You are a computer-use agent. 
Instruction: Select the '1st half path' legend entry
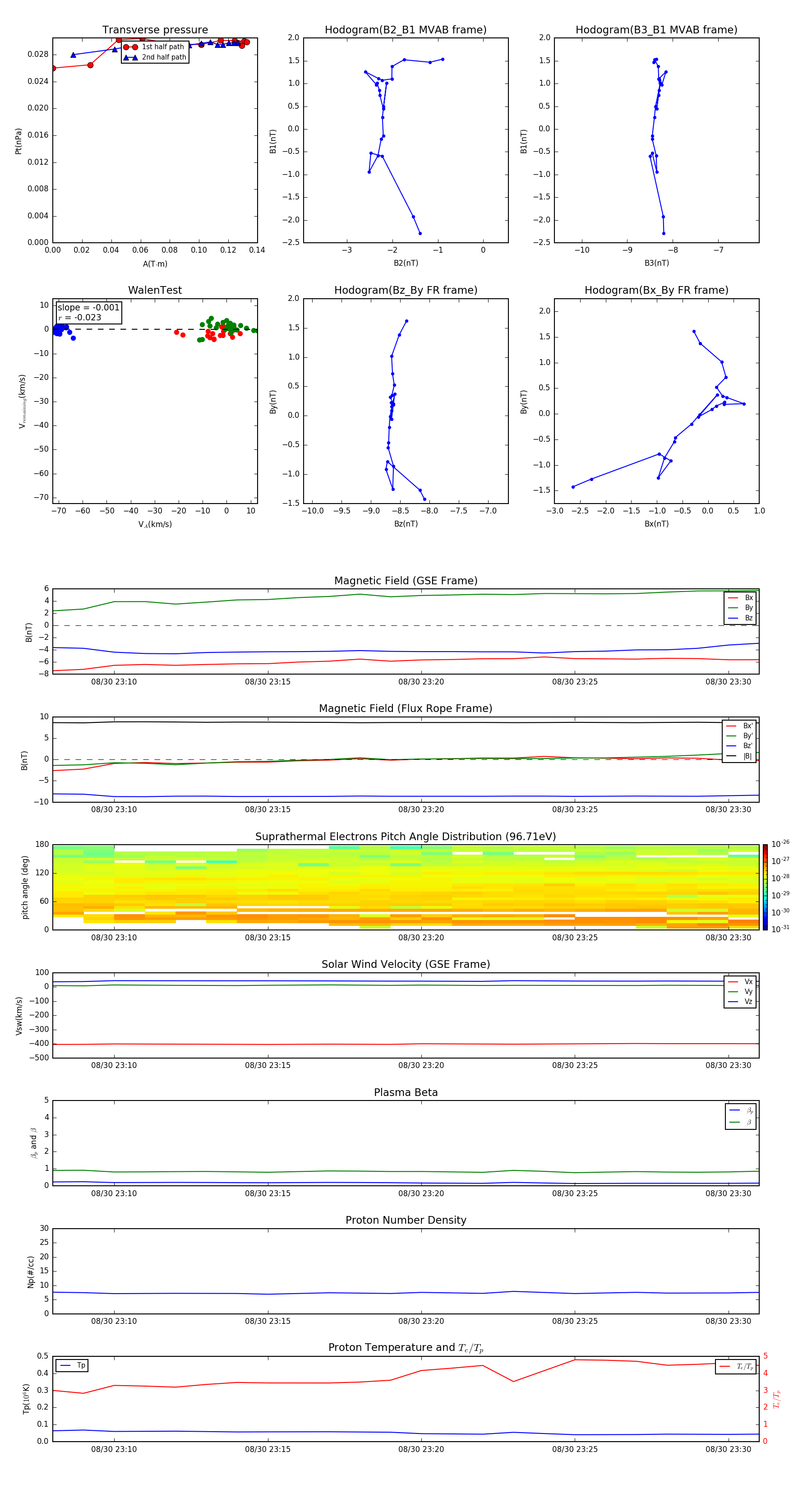155,47
